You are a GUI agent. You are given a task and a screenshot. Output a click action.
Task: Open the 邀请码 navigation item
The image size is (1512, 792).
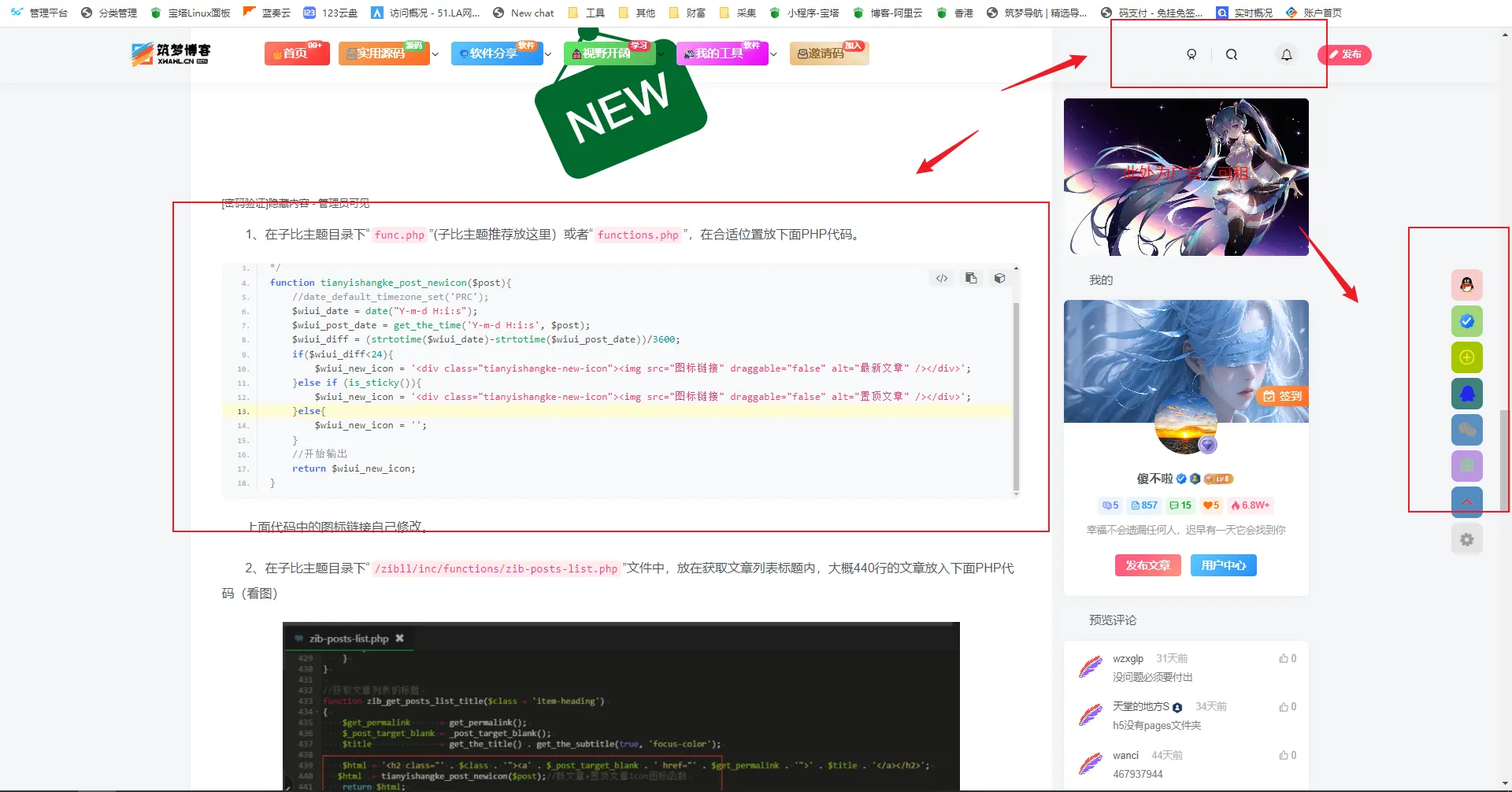pos(828,54)
